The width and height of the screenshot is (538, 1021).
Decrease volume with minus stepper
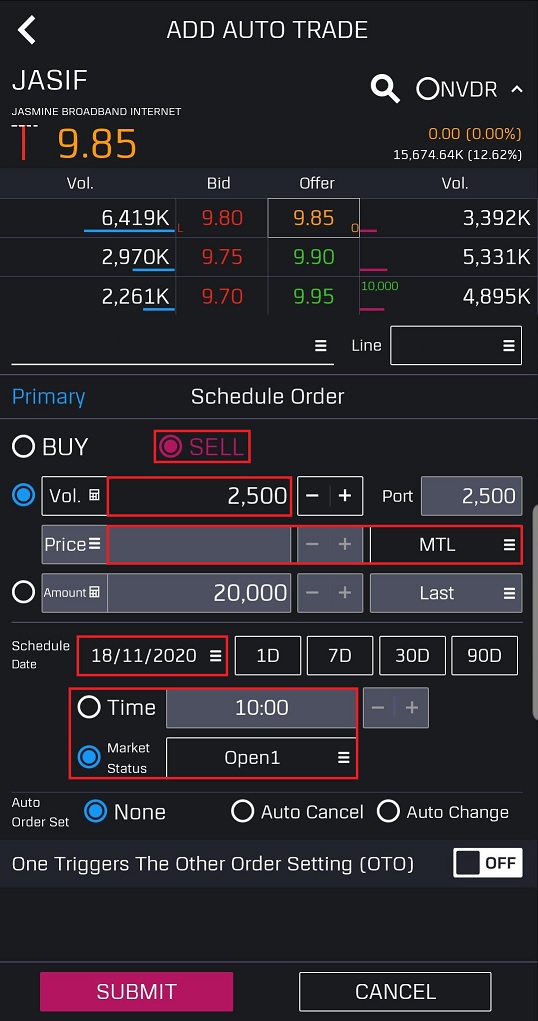click(313, 496)
